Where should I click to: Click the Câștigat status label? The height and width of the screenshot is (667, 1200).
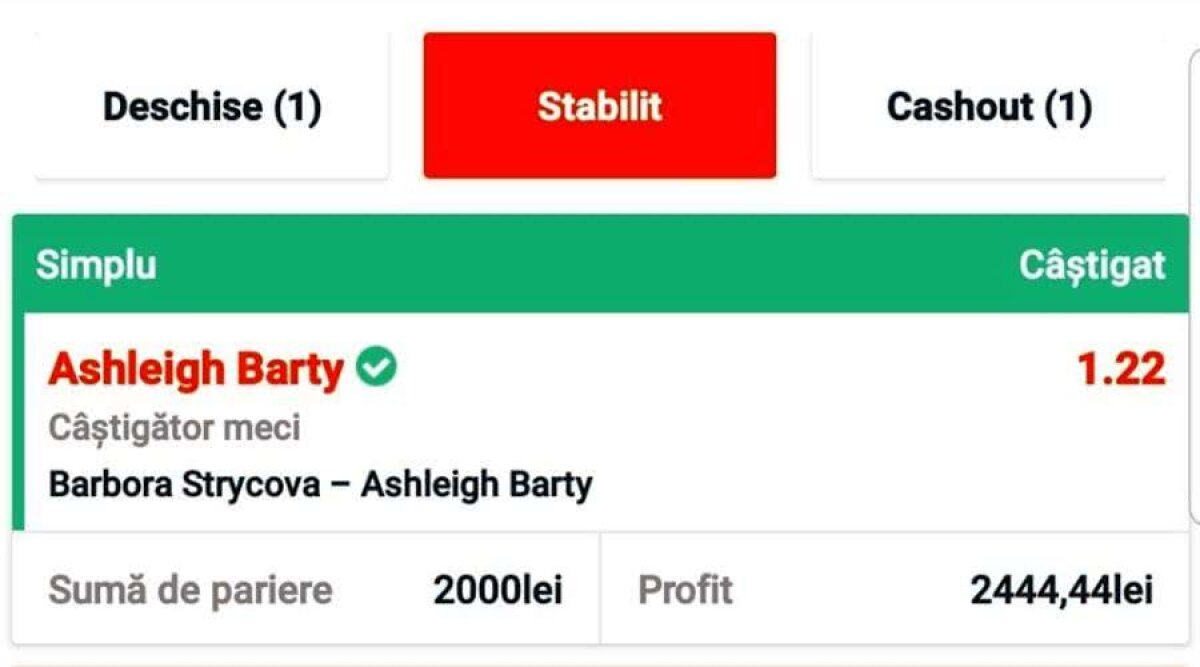click(1091, 265)
